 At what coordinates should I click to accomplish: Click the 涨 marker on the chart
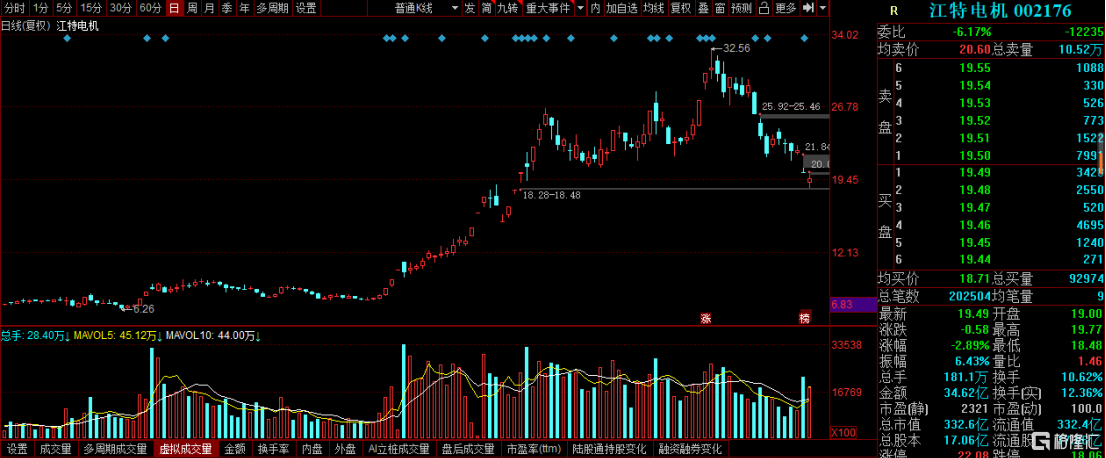pos(705,318)
